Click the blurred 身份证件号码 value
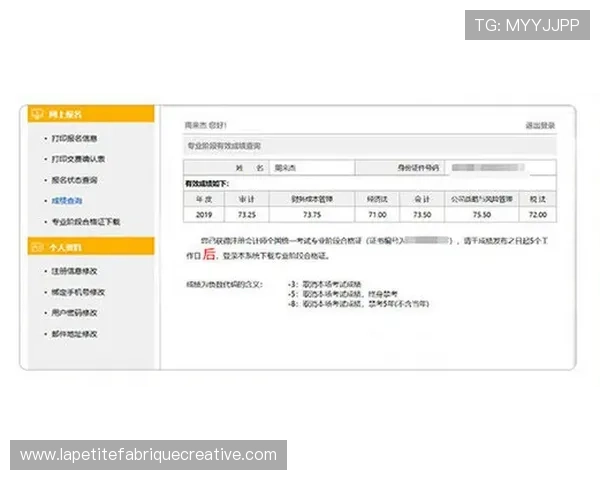The image size is (600, 480). pos(488,167)
